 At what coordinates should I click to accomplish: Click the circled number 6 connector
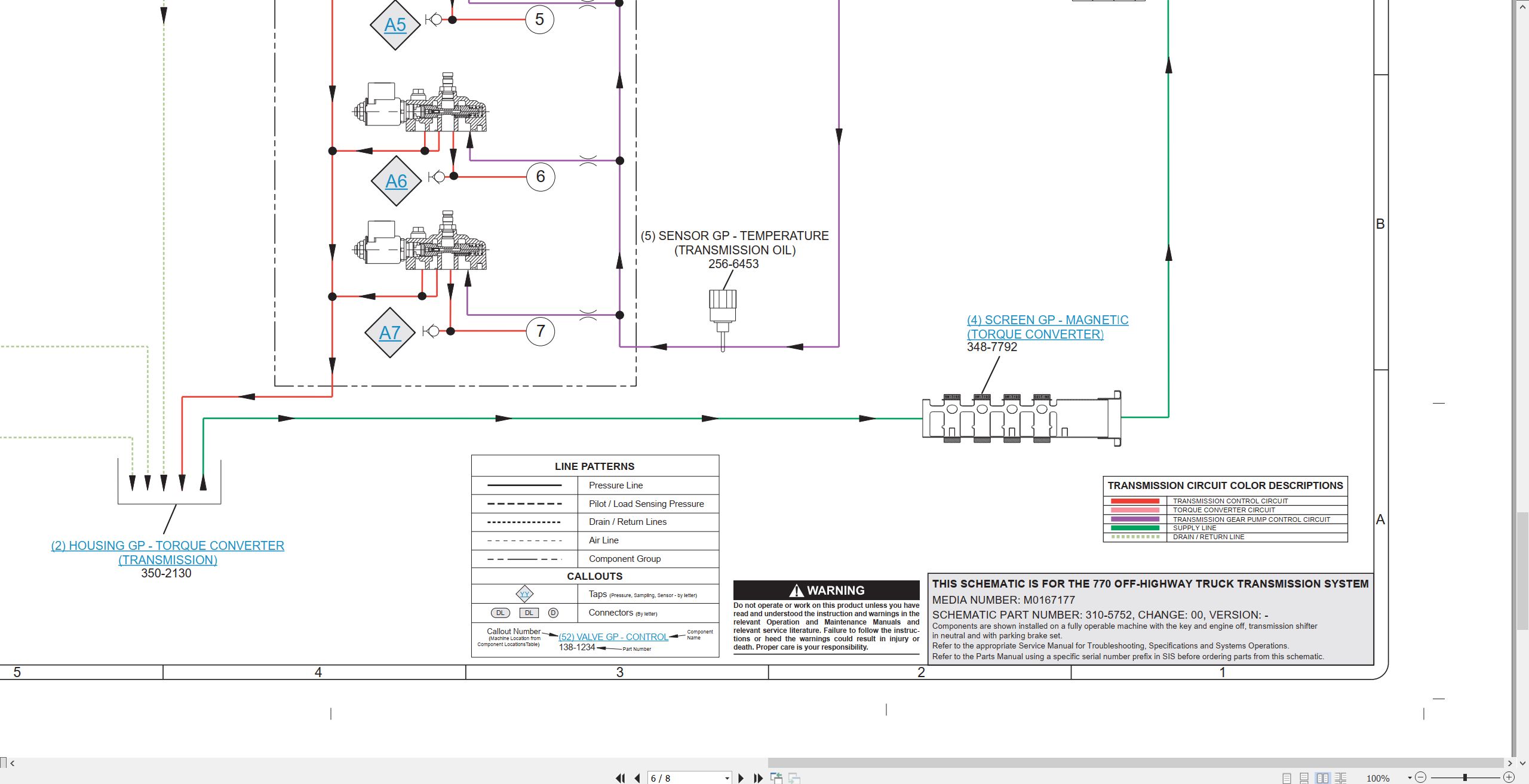pyautogui.click(x=541, y=177)
